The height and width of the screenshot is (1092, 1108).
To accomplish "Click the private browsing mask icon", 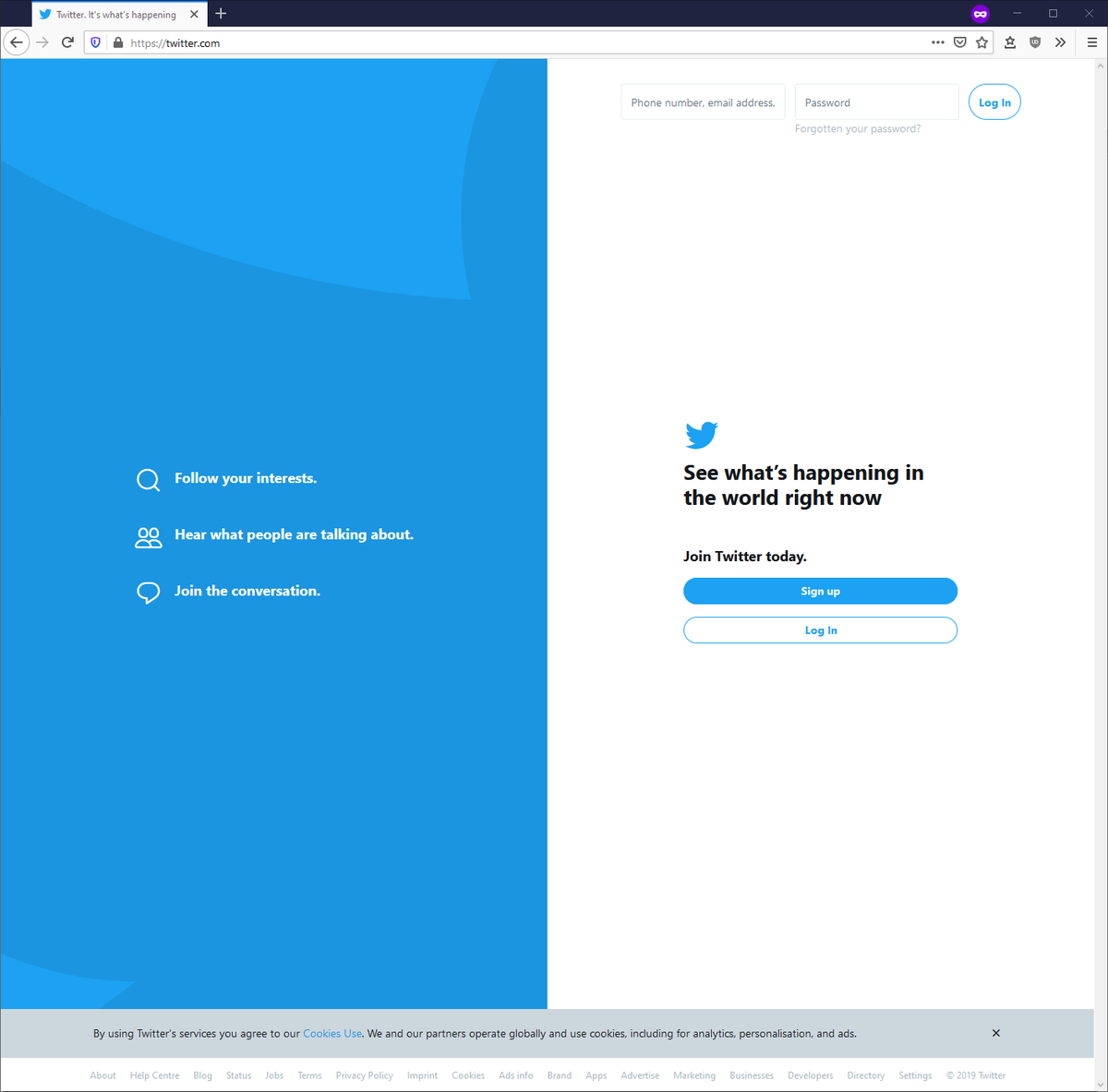I will 981,14.
